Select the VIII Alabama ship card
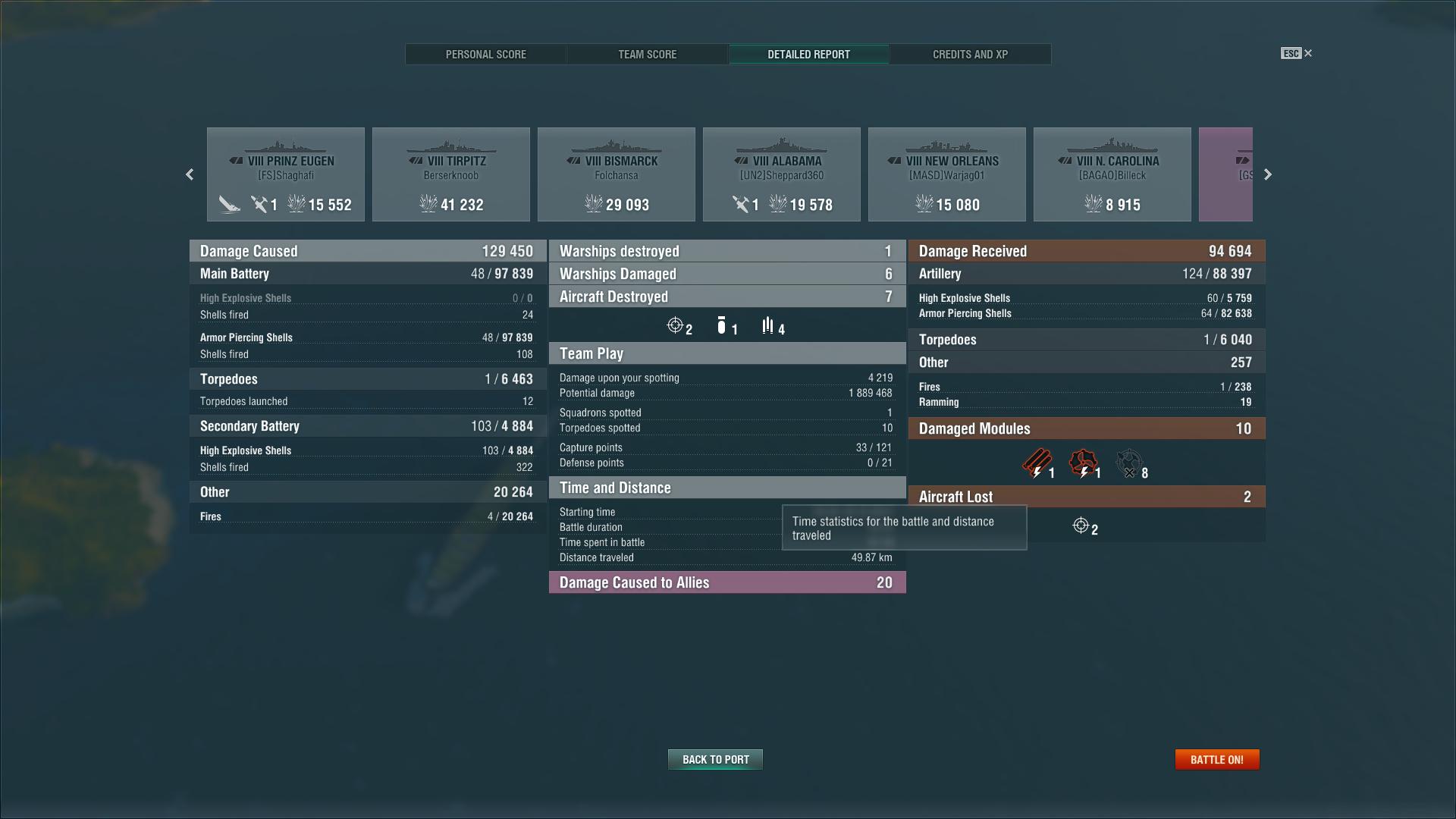Screen dimensions: 1456x819 tap(782, 174)
